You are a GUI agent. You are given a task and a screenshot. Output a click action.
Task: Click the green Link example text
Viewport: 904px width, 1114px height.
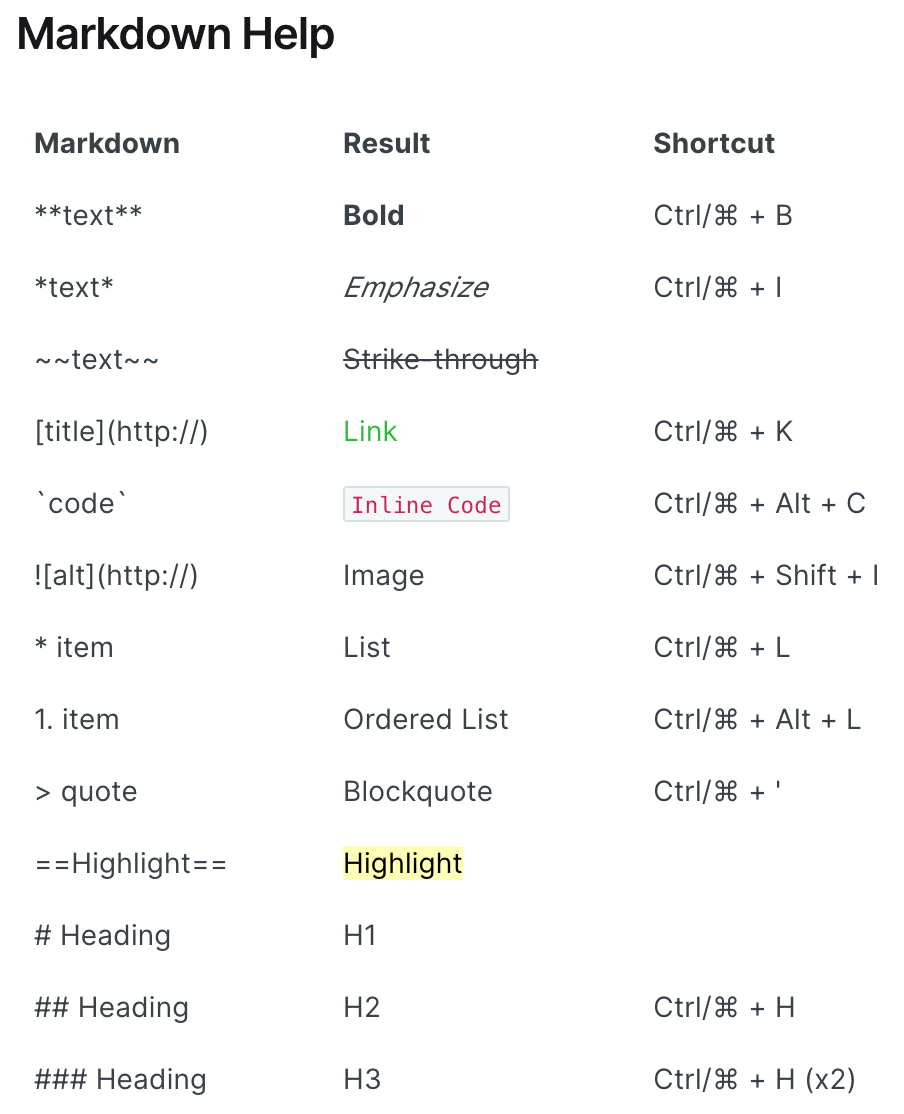370,431
